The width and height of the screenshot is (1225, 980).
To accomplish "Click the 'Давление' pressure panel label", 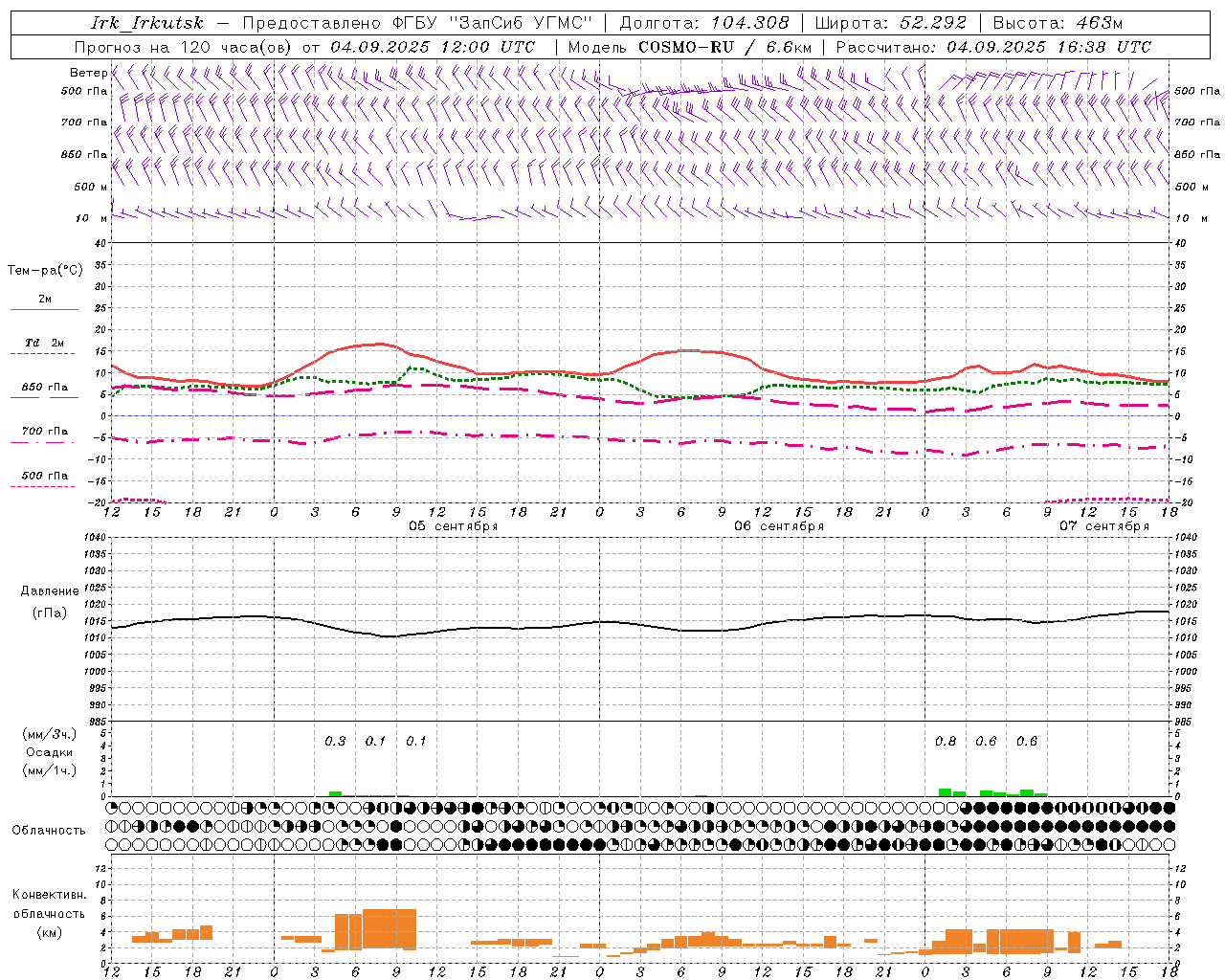I will tap(48, 591).
